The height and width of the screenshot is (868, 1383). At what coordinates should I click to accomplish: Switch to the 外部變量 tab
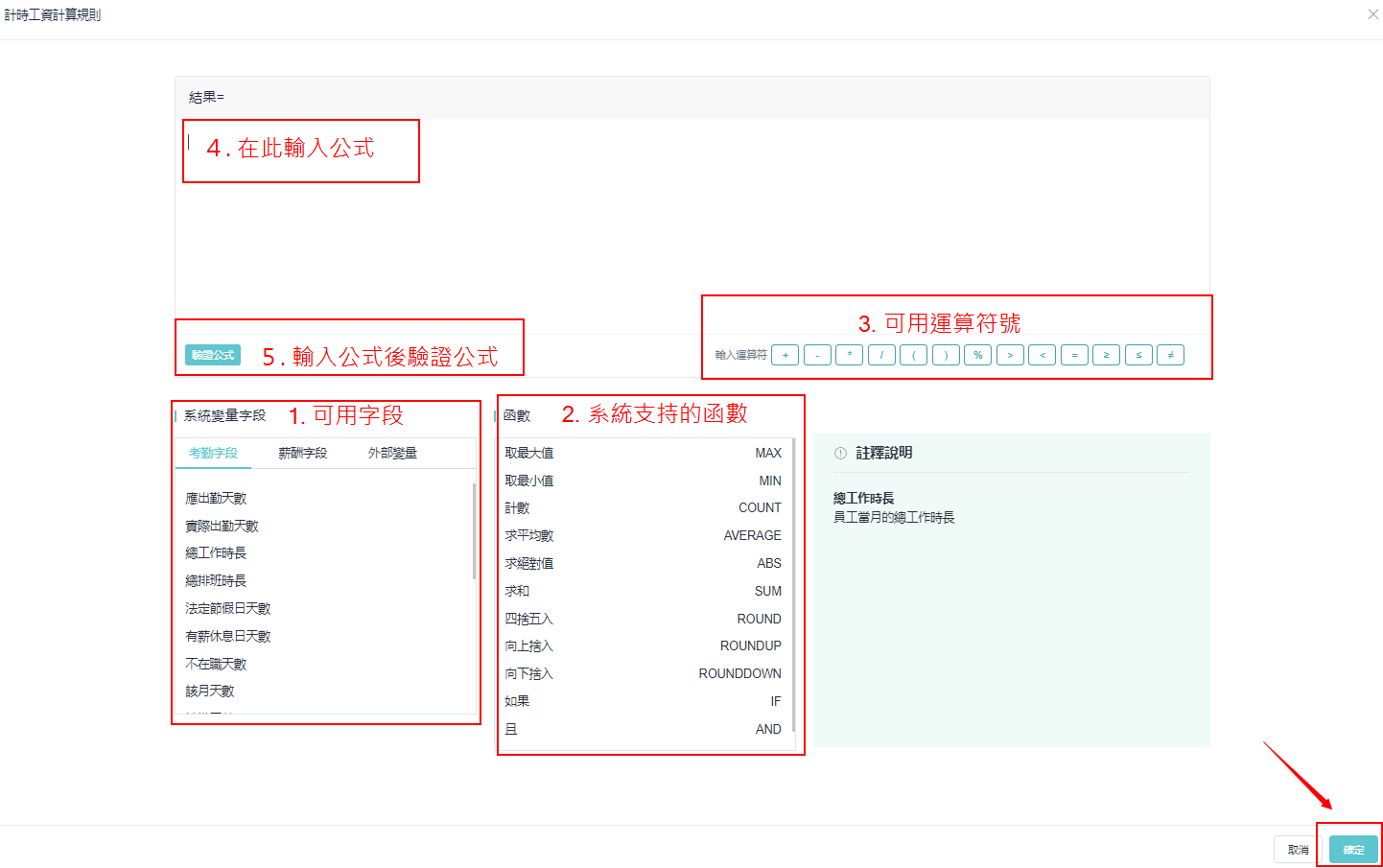coord(392,453)
